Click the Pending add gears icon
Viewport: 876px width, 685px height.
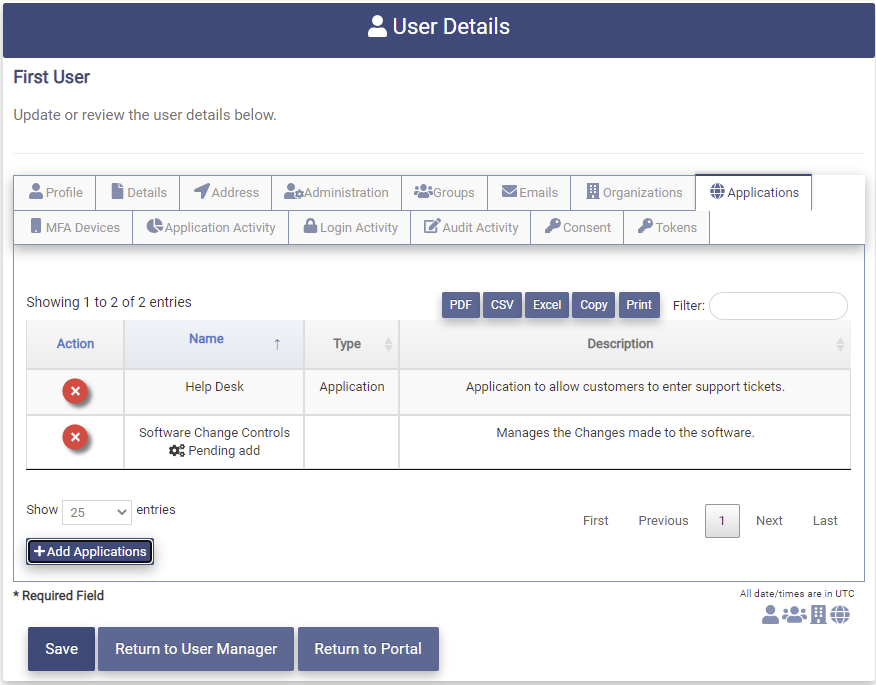tap(177, 450)
